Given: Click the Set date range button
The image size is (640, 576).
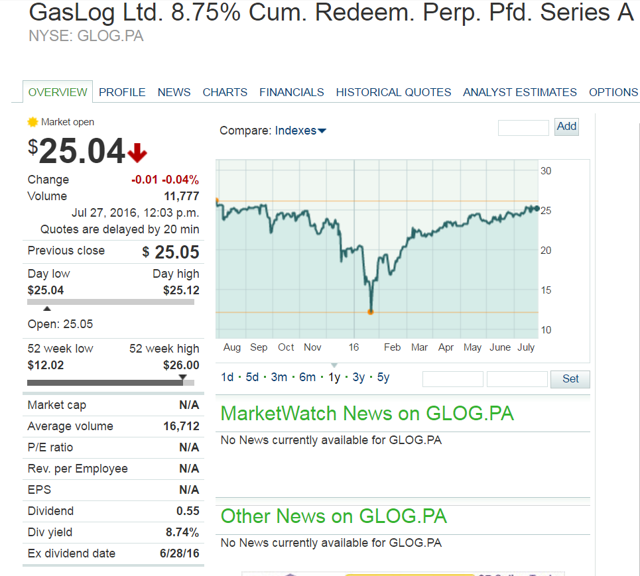Looking at the screenshot, I should coord(570,379).
